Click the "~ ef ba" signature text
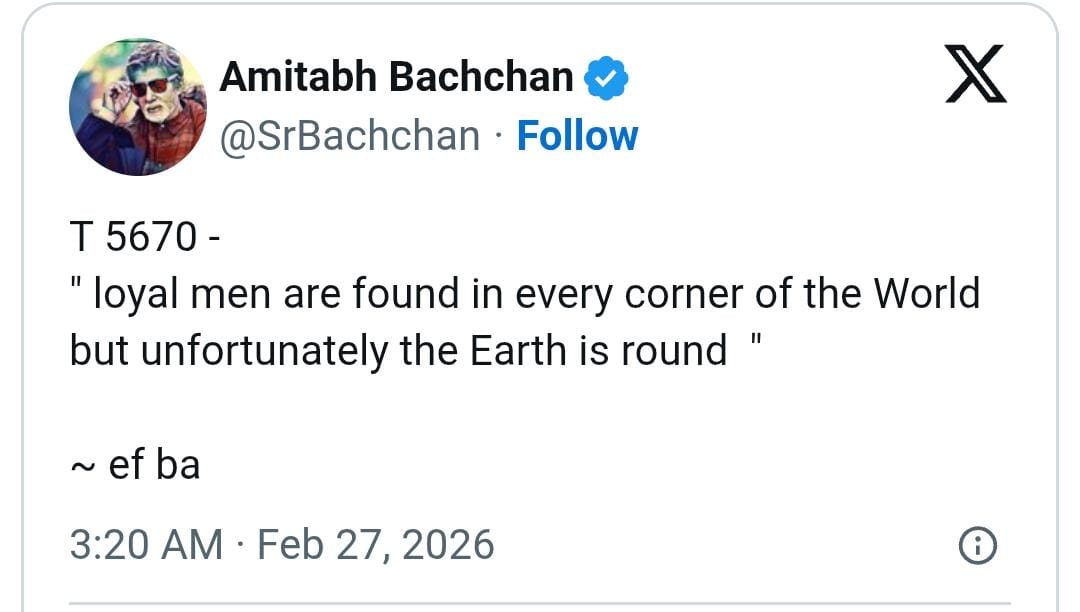The width and height of the screenshot is (1080, 612). click(x=135, y=465)
